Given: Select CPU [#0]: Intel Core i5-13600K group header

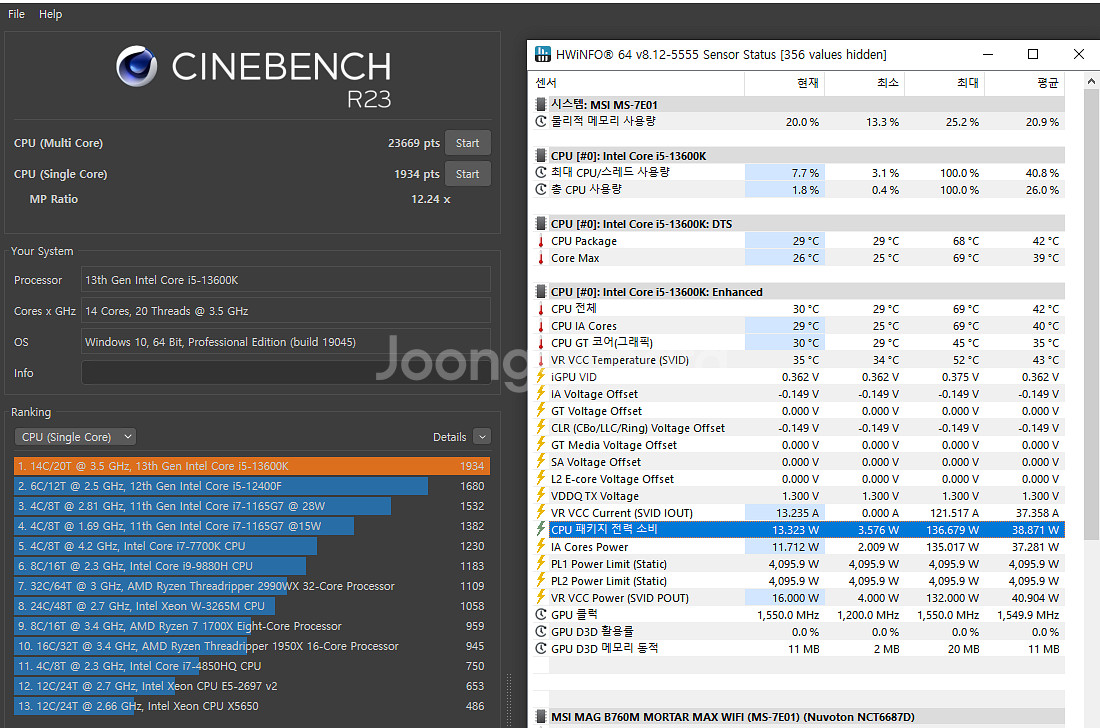Looking at the screenshot, I should (x=799, y=156).
